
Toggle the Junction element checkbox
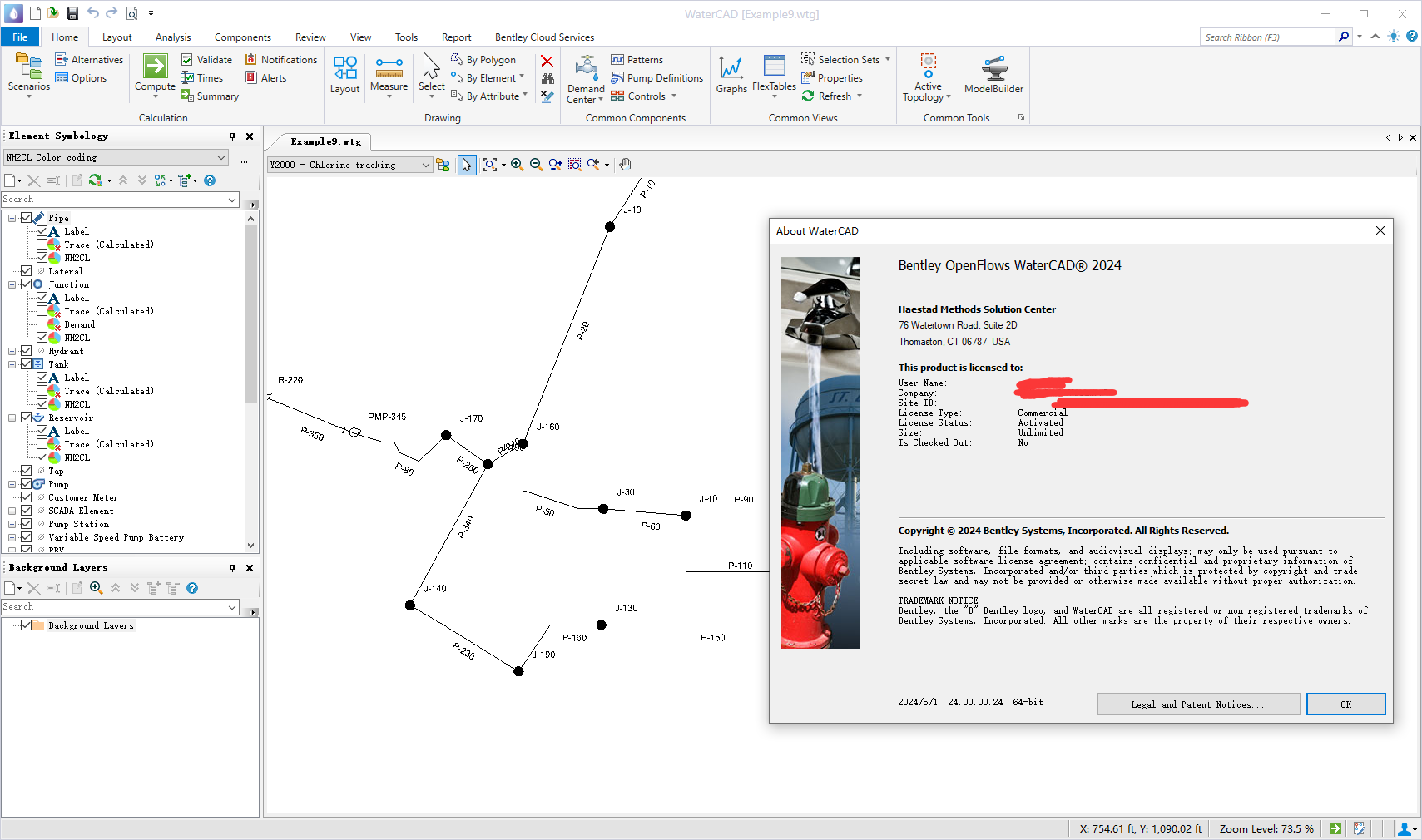[x=26, y=284]
